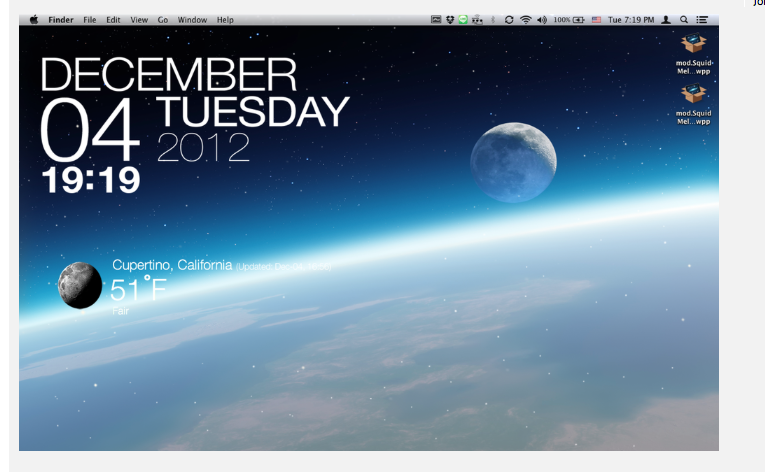Open Notification Center list icon
The image size is (765, 472).
point(702,20)
